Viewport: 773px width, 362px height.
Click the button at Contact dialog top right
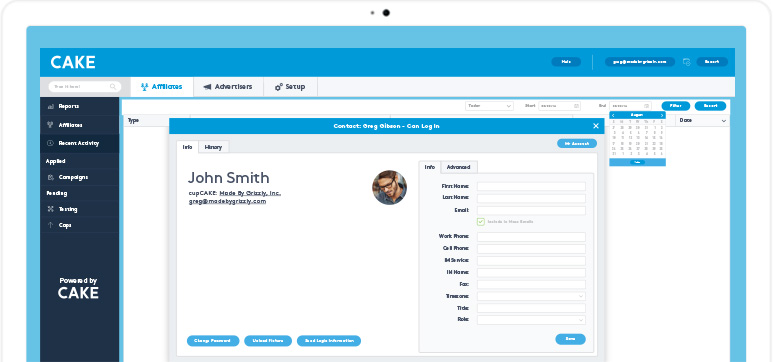(577, 144)
